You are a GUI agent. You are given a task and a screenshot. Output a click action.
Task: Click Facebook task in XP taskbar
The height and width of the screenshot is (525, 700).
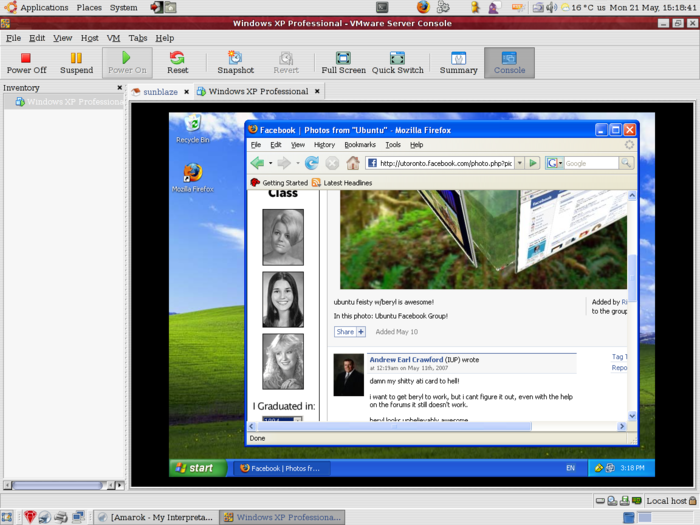click(282, 468)
